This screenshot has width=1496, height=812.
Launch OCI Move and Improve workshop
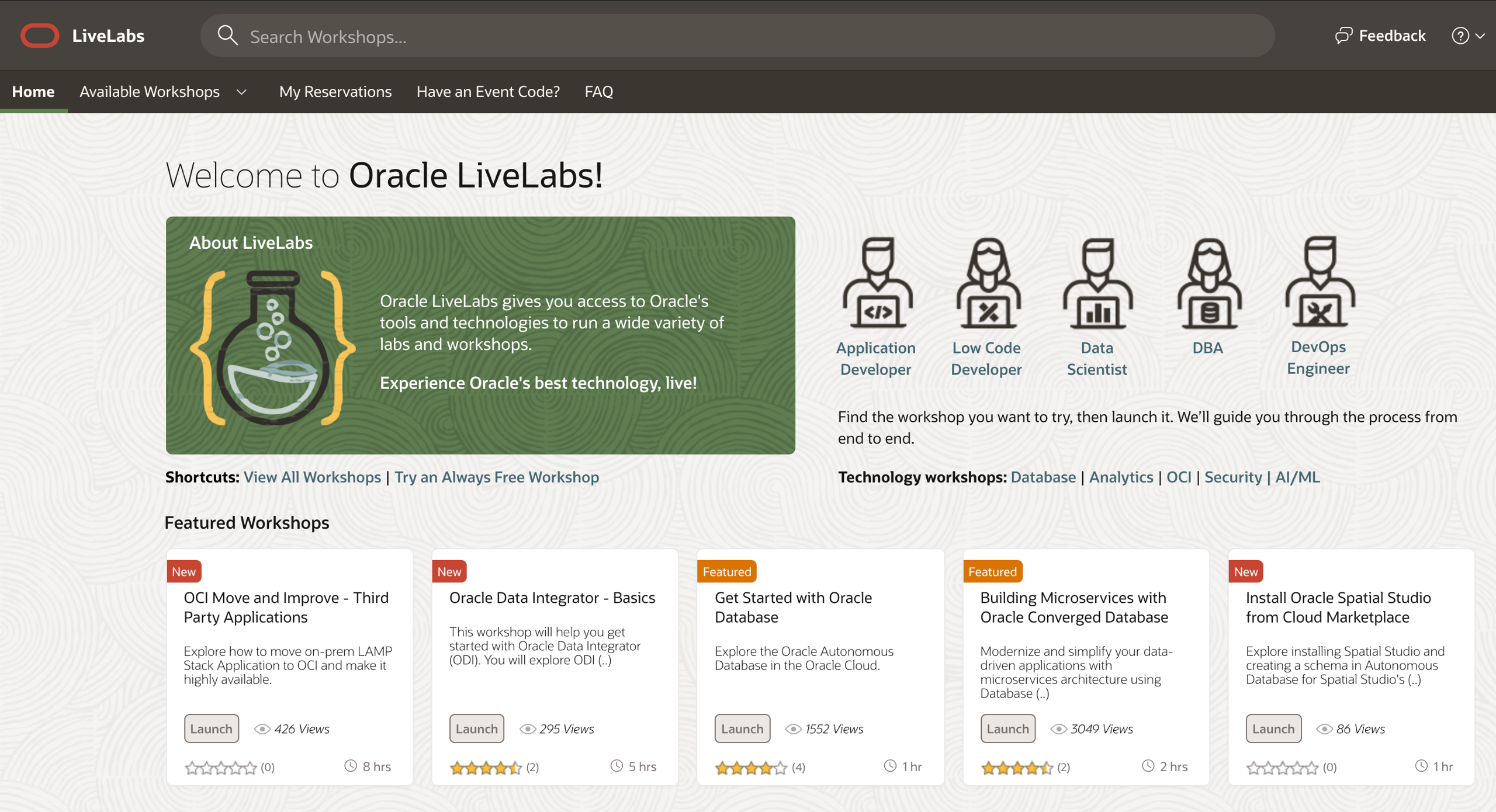[212, 728]
